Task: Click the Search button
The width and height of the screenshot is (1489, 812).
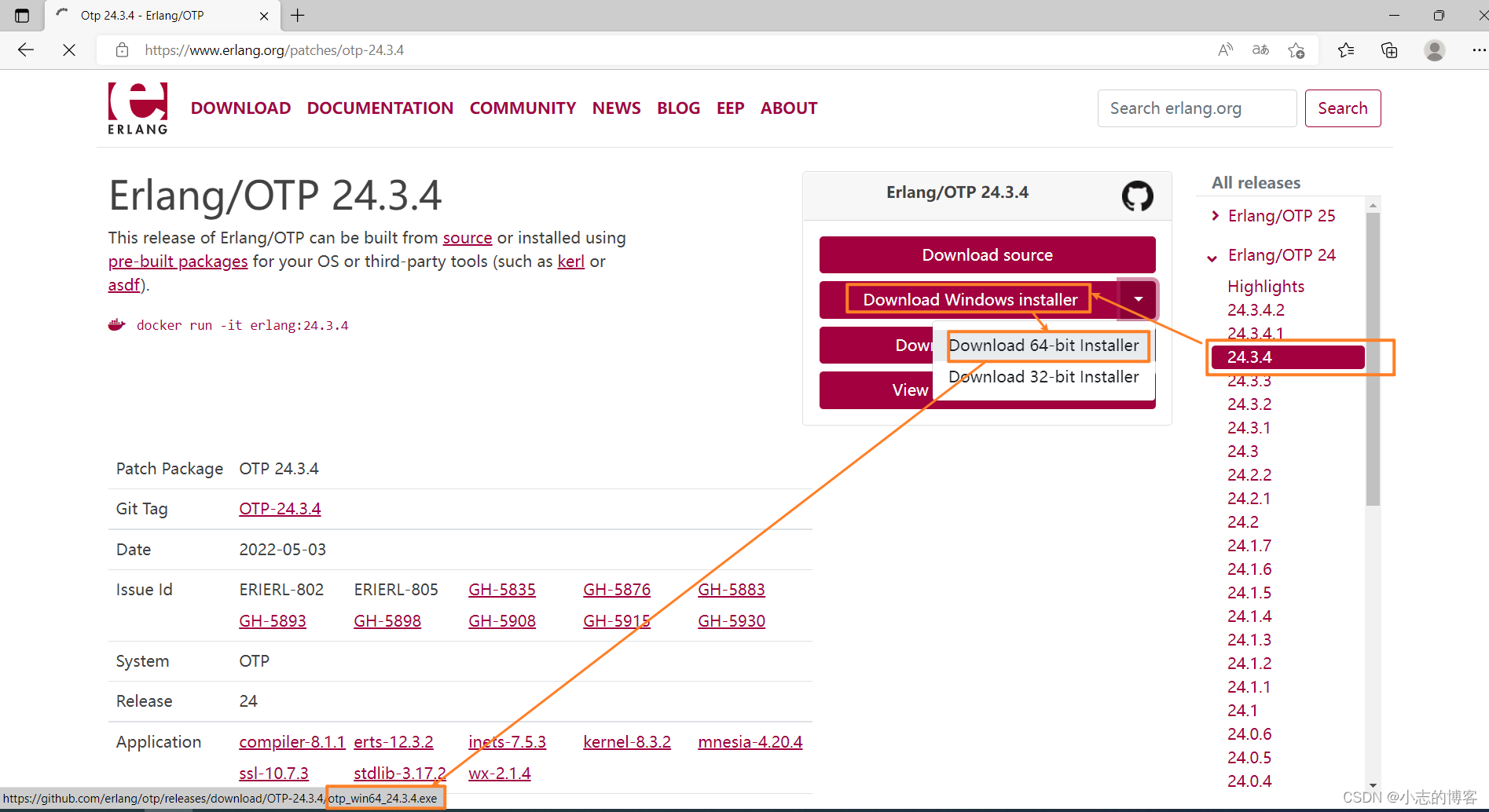Action: tap(1343, 108)
